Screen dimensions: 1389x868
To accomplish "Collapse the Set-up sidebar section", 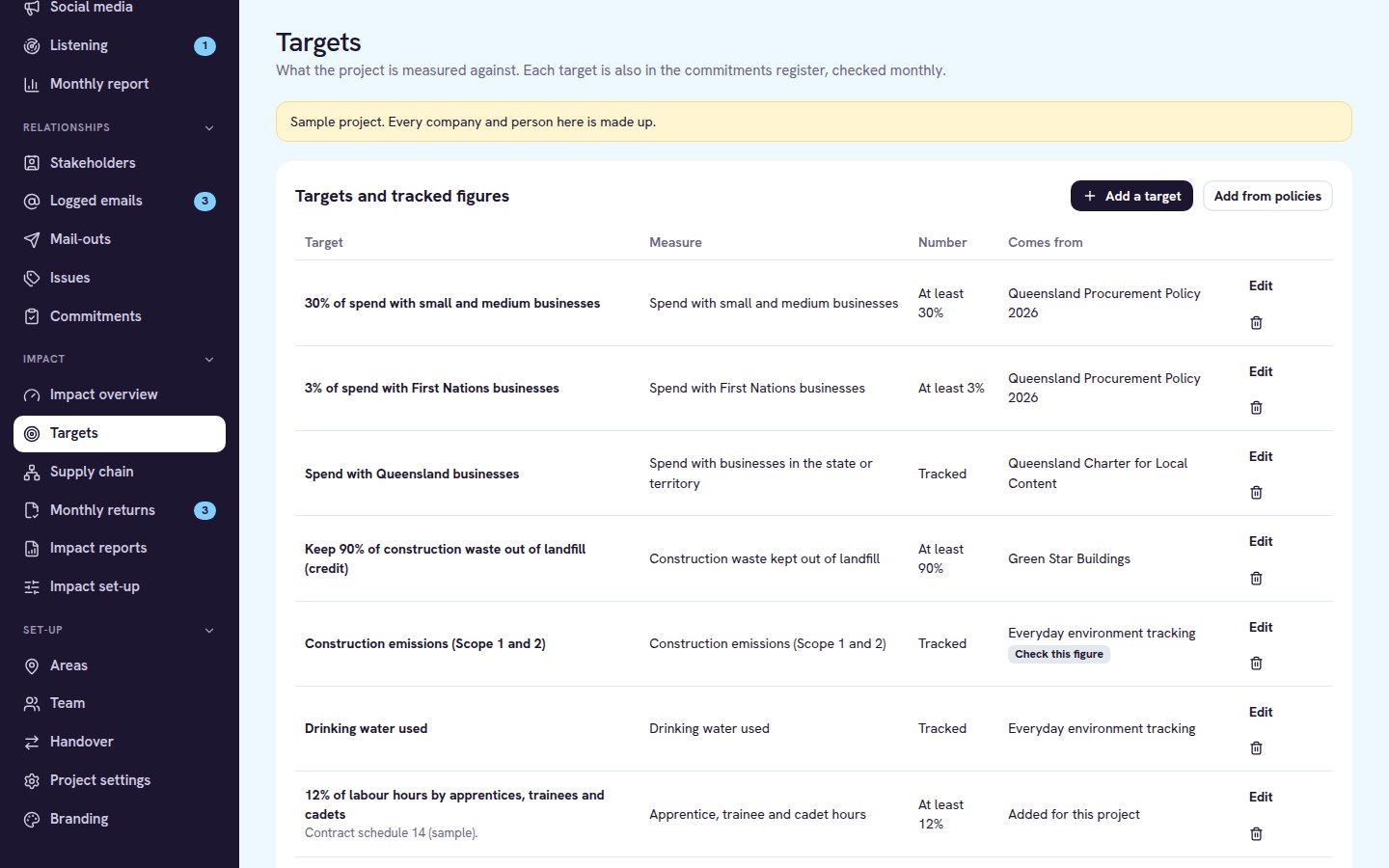I will [209, 630].
